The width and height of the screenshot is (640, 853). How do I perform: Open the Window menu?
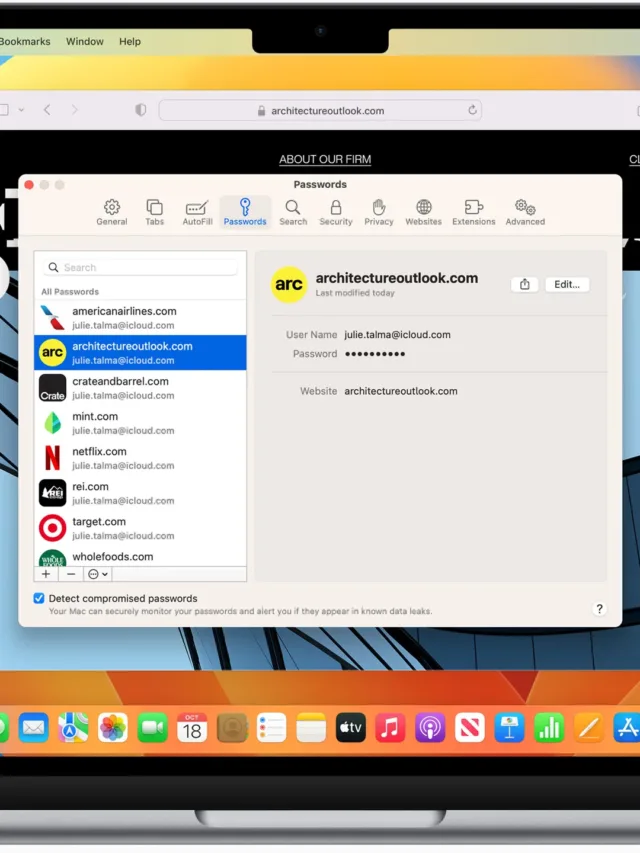[84, 41]
